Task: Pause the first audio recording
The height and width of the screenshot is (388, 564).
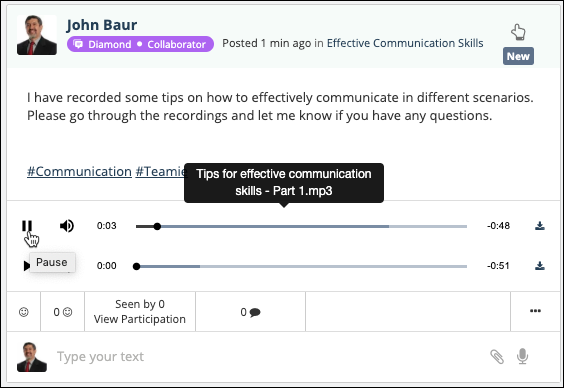Action: tap(27, 226)
